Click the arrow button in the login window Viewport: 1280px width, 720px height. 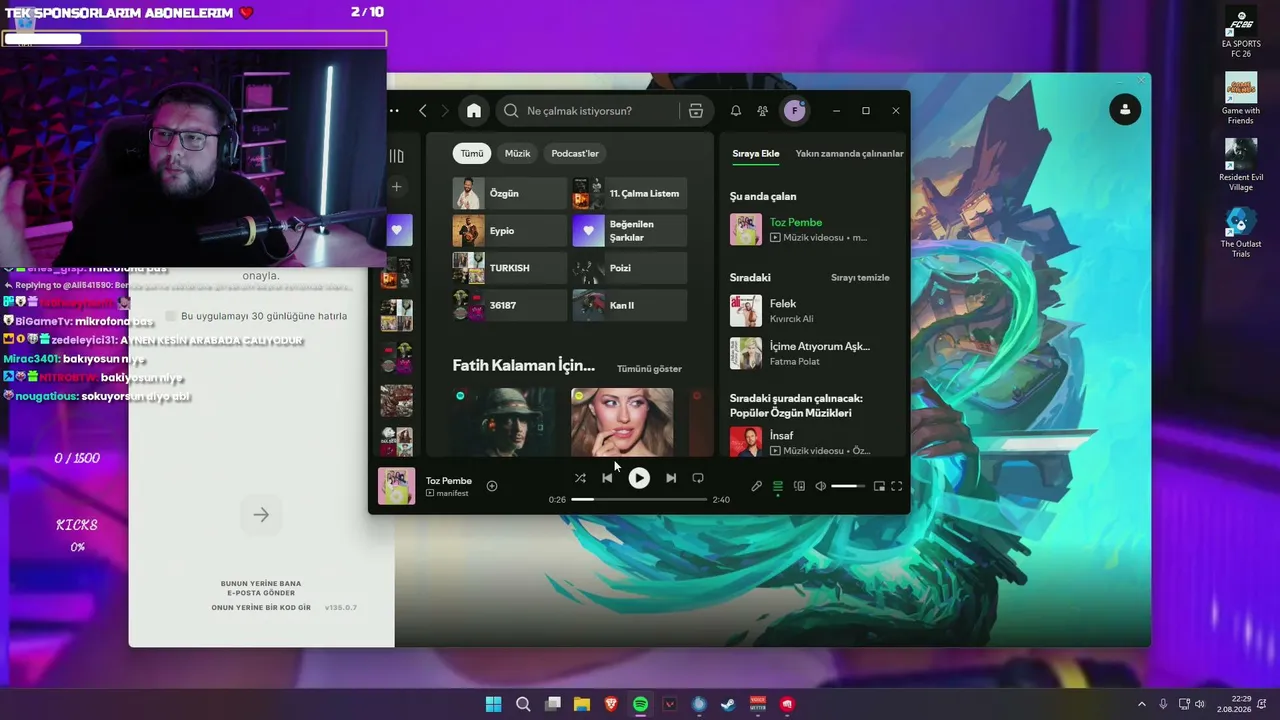tap(261, 515)
